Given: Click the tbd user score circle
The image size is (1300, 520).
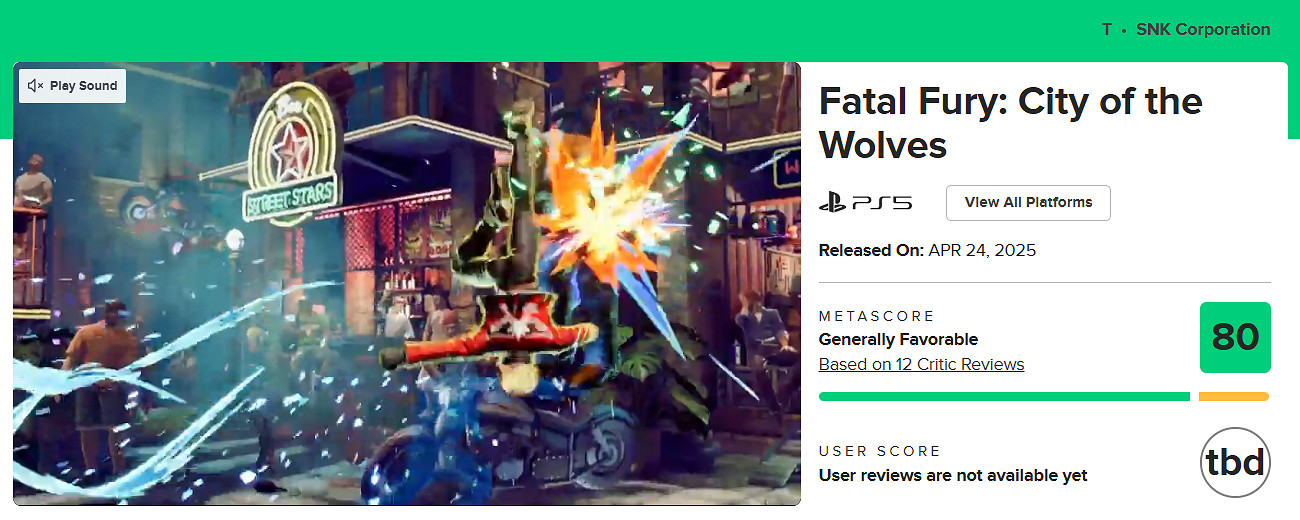Looking at the screenshot, I should [1235, 462].
